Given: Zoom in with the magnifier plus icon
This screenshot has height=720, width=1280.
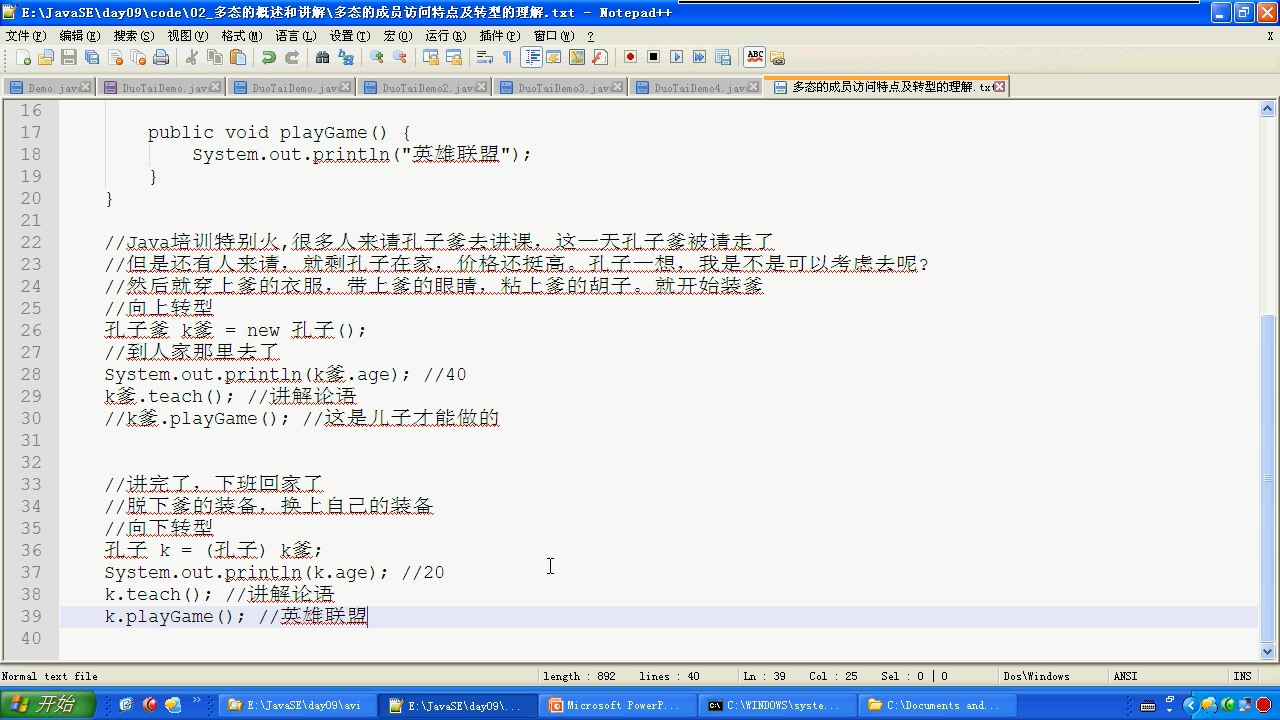Looking at the screenshot, I should (x=377, y=57).
